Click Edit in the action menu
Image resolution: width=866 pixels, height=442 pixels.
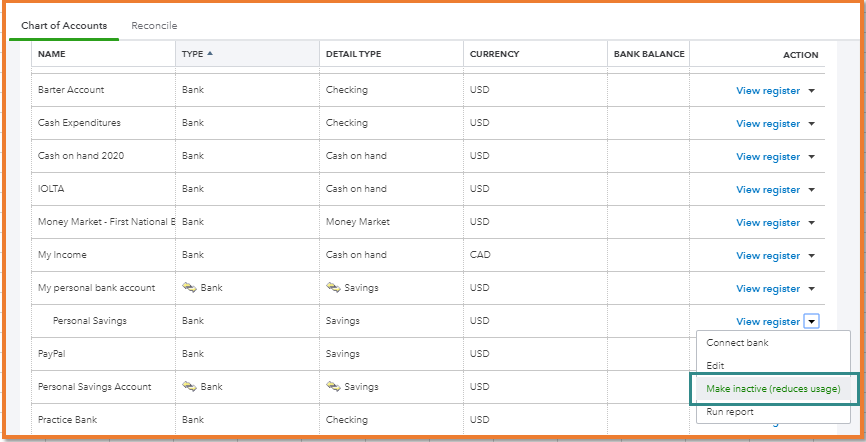pos(715,366)
